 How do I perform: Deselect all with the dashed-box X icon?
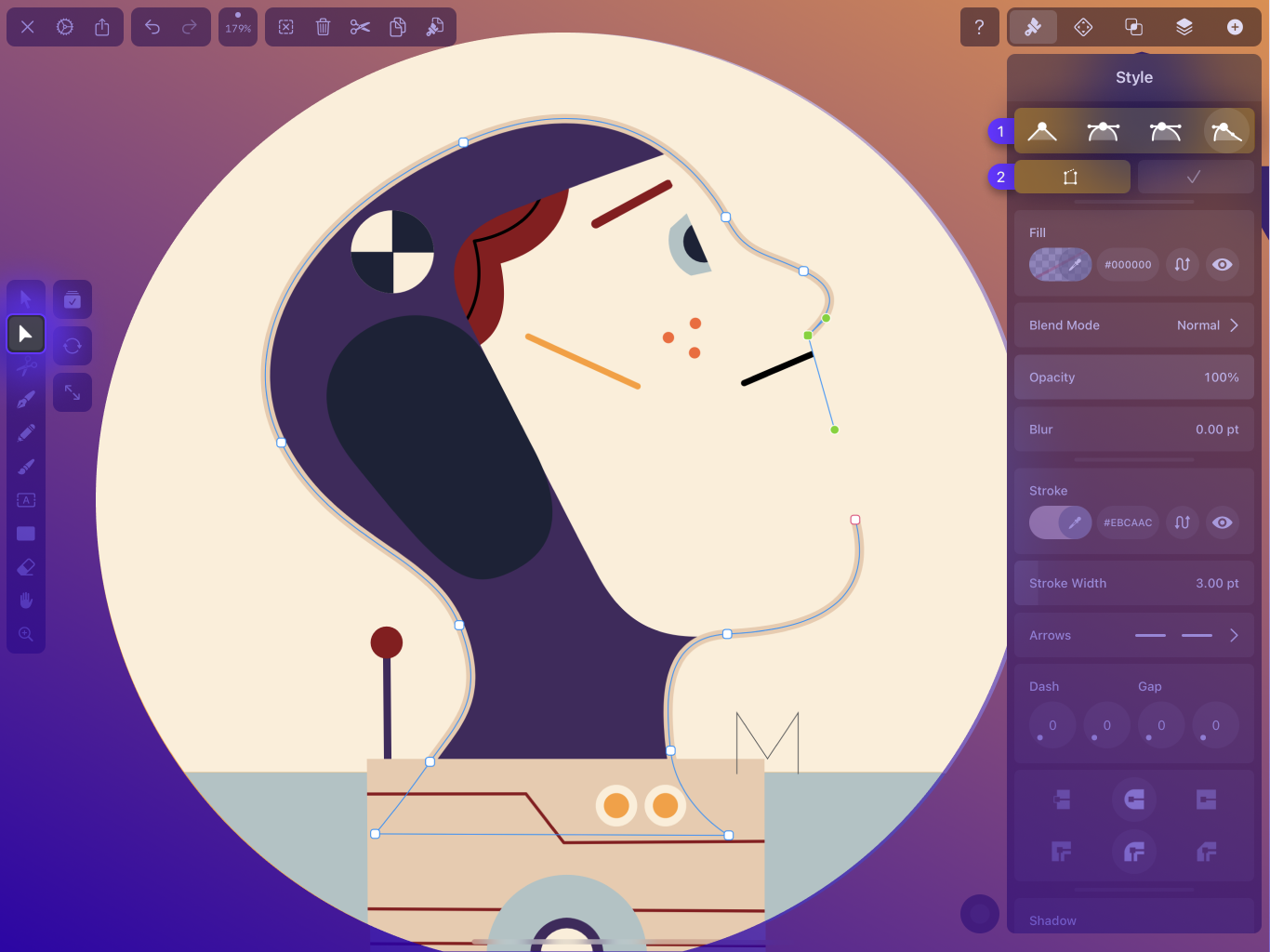[x=286, y=27]
